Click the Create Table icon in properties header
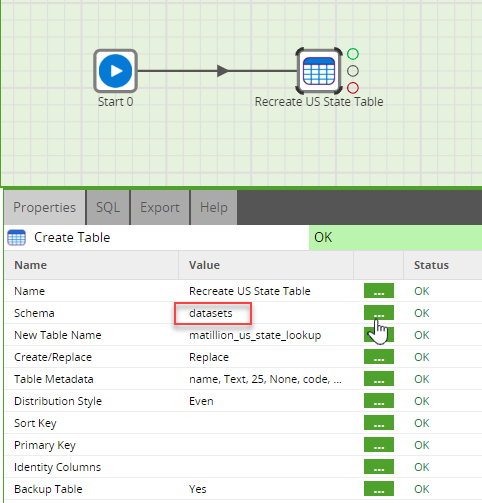The height and width of the screenshot is (503, 482). 16,238
